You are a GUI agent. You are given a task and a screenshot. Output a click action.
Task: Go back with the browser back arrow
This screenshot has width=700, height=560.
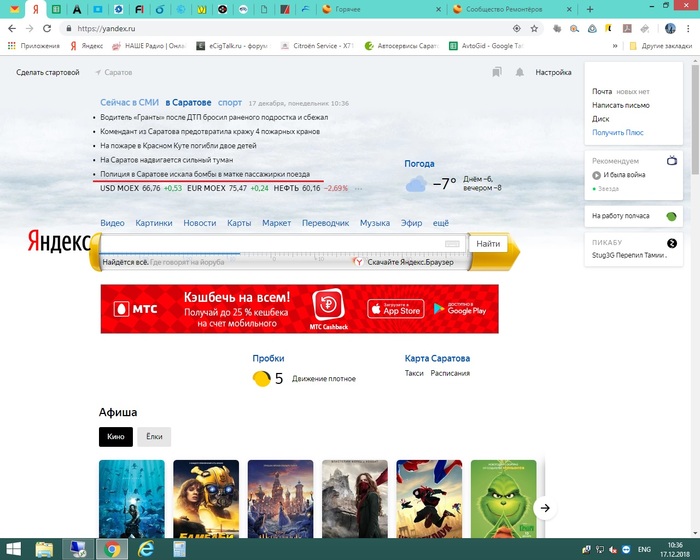(x=12, y=29)
